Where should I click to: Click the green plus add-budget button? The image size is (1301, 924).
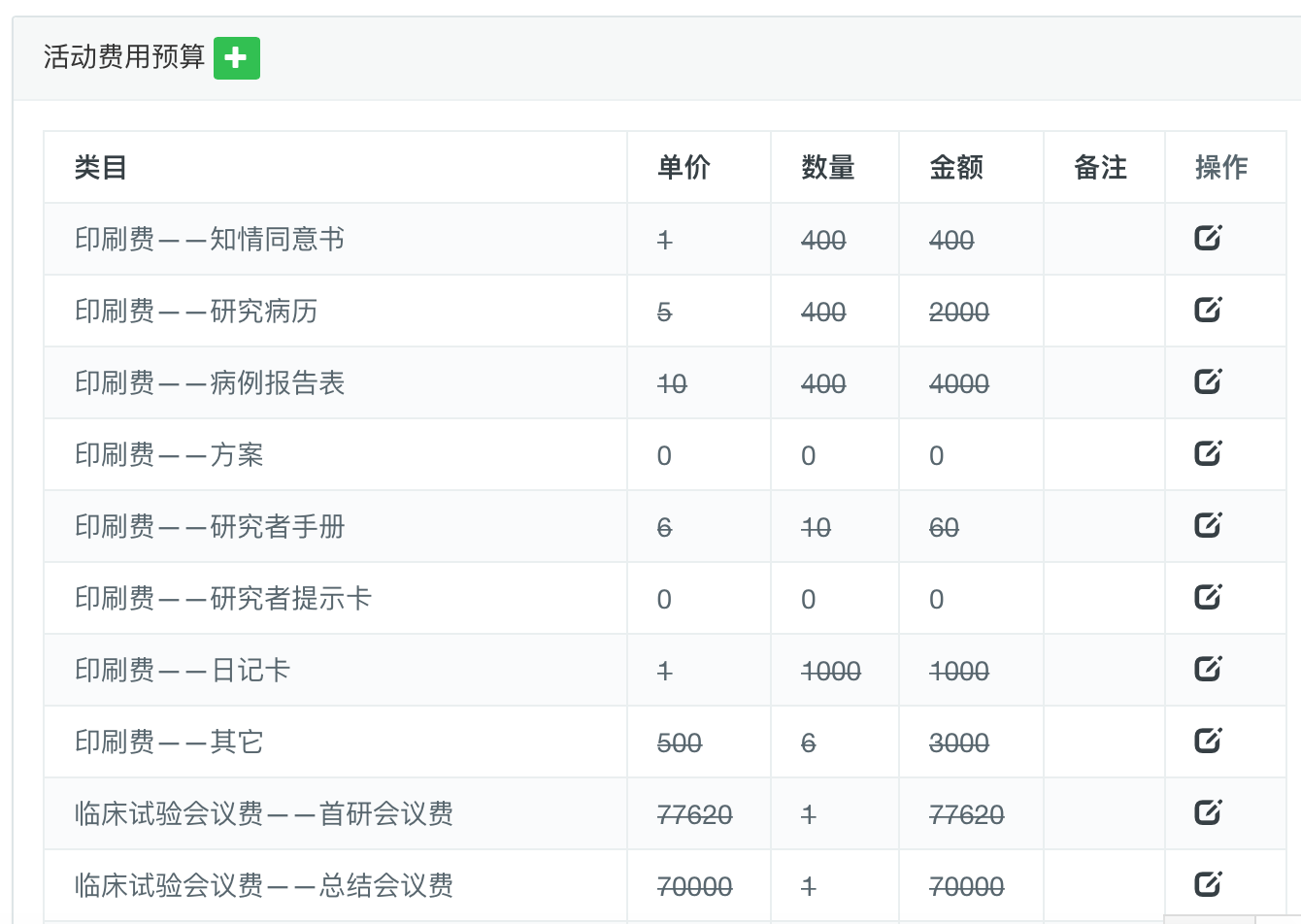point(237,58)
